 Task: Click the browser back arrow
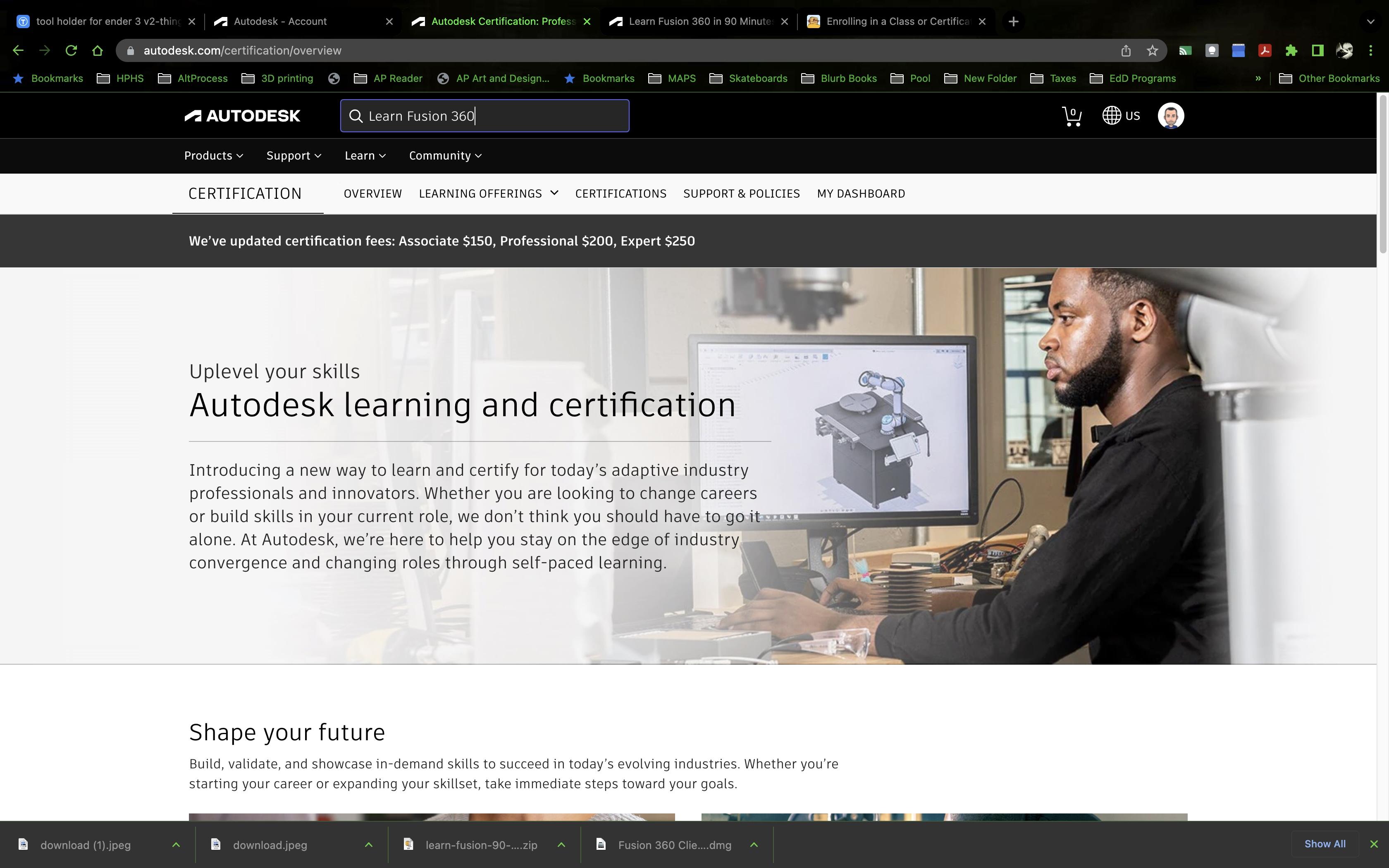[18, 50]
